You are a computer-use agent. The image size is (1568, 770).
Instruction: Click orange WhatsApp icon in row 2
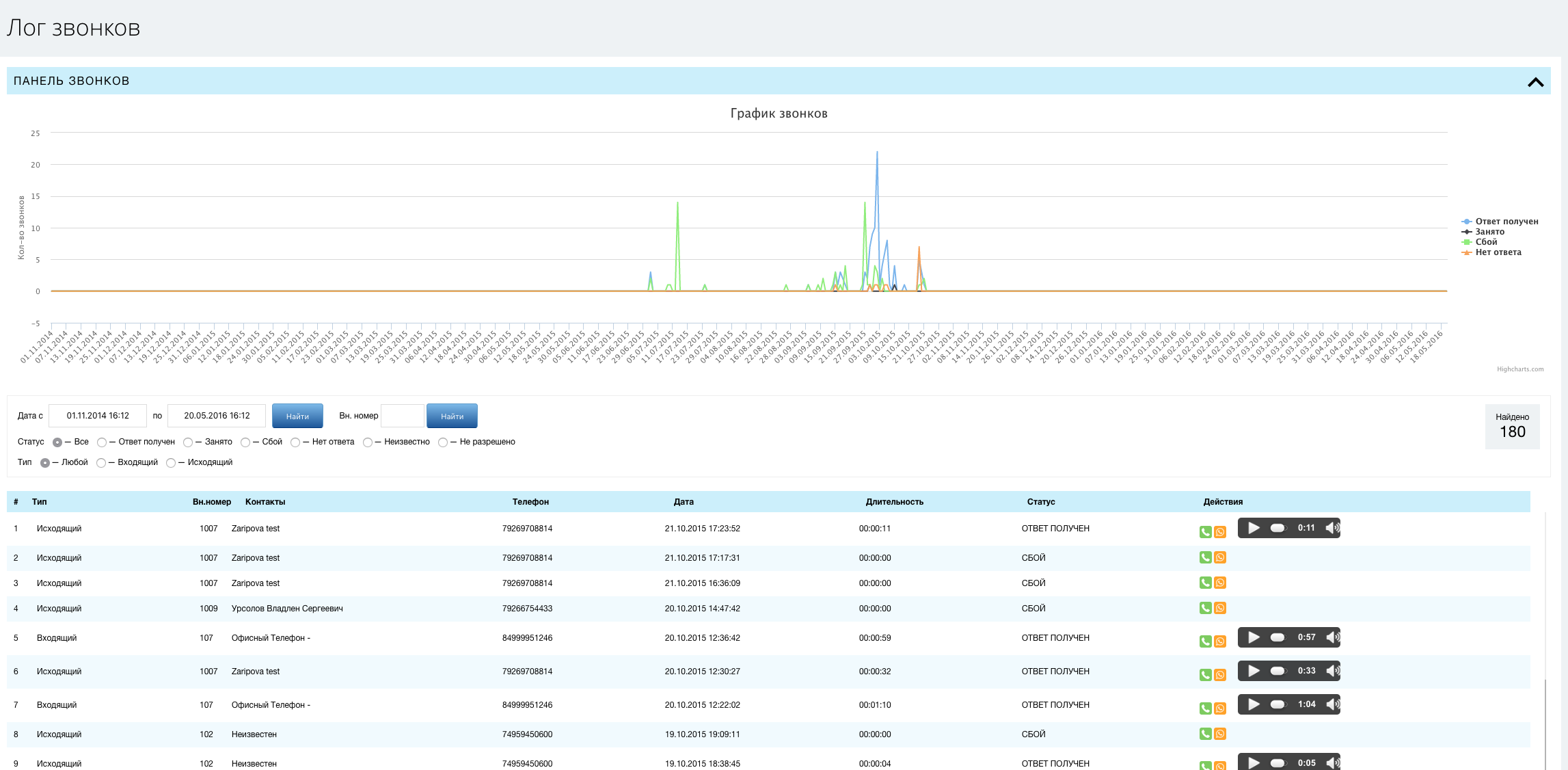(x=1220, y=557)
